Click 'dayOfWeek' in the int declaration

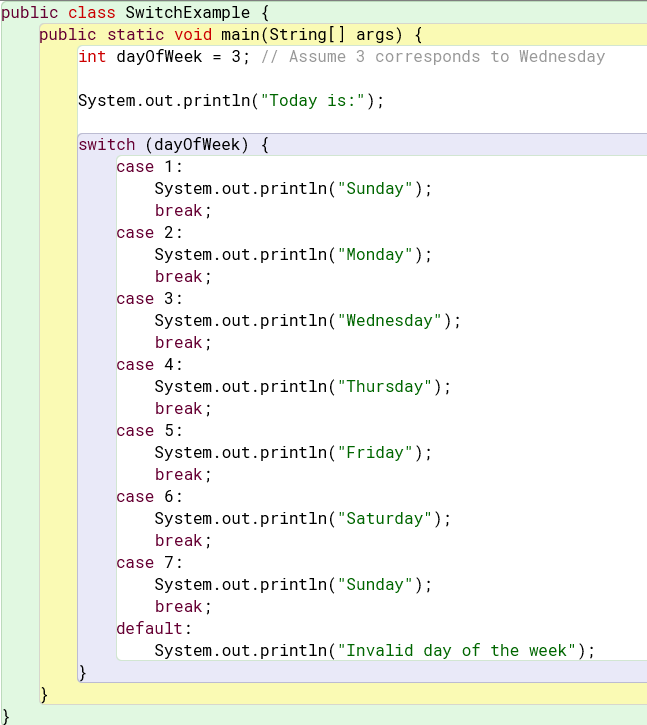click(159, 56)
